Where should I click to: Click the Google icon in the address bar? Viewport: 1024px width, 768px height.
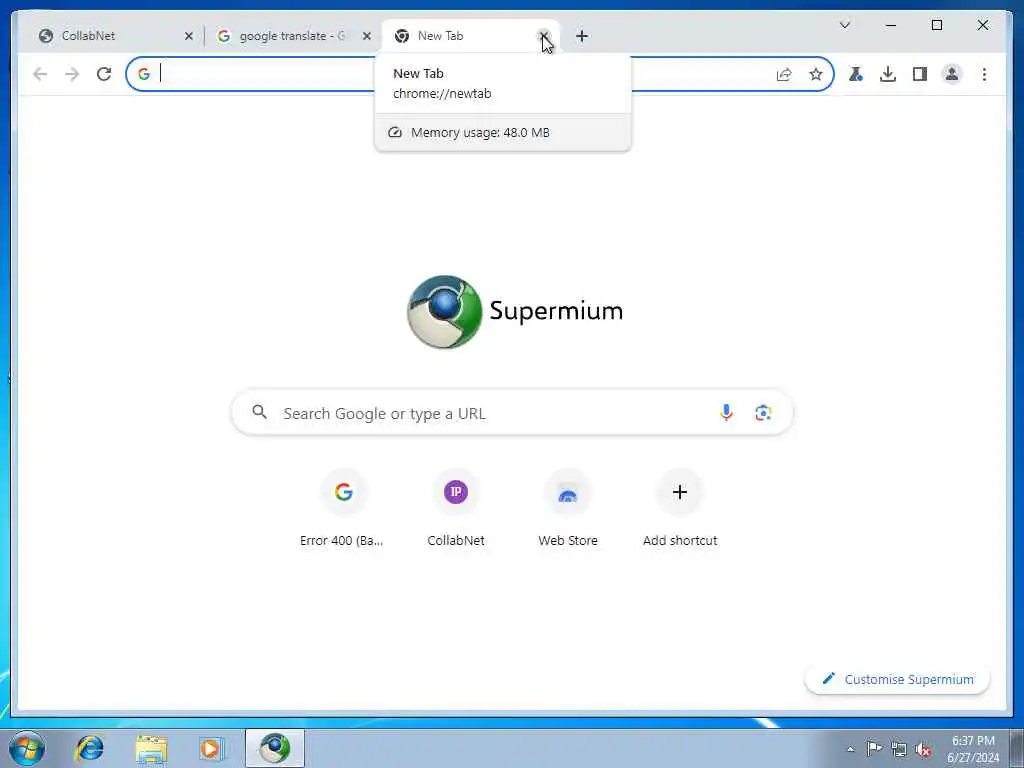(144, 74)
